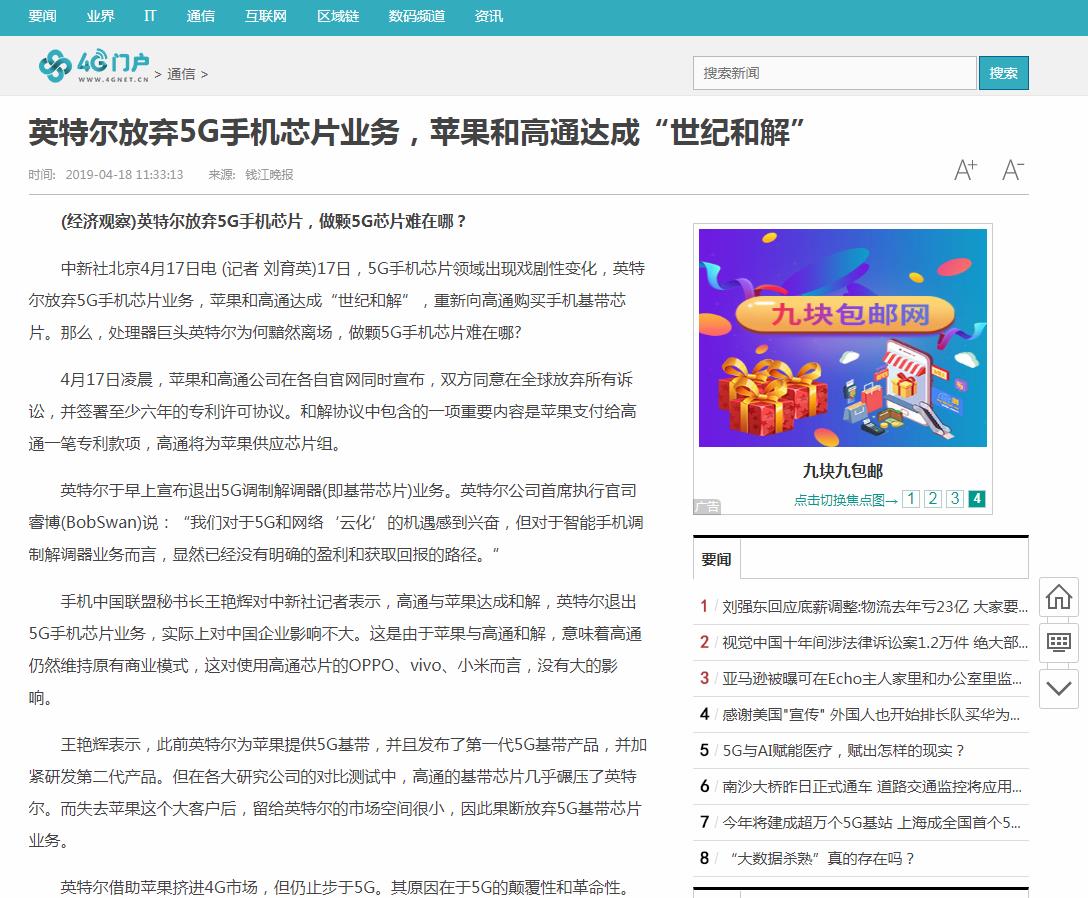Open the 九块九包邮 caption link

tap(842, 471)
